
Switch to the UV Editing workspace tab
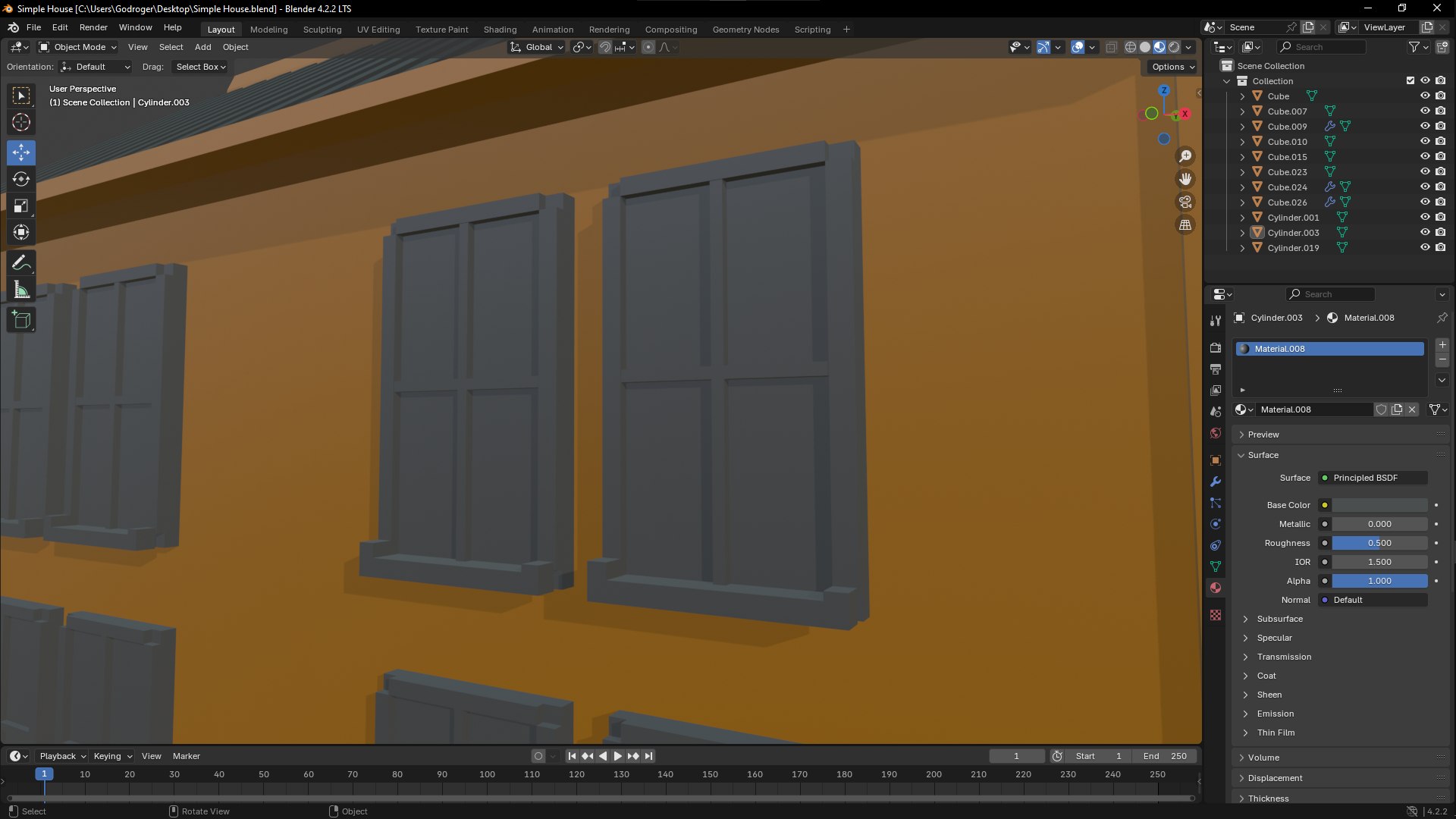point(378,30)
